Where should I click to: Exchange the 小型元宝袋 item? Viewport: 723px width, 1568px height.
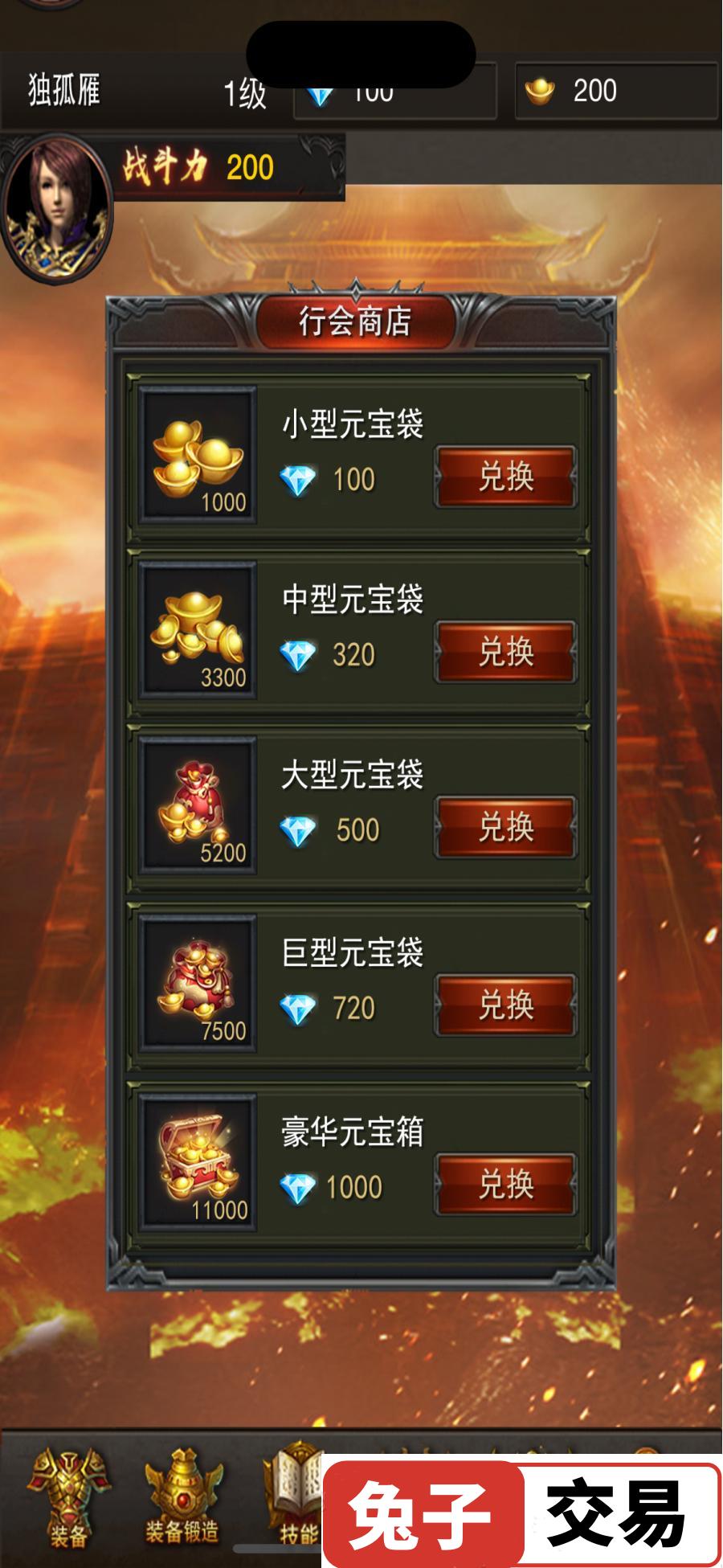[505, 477]
